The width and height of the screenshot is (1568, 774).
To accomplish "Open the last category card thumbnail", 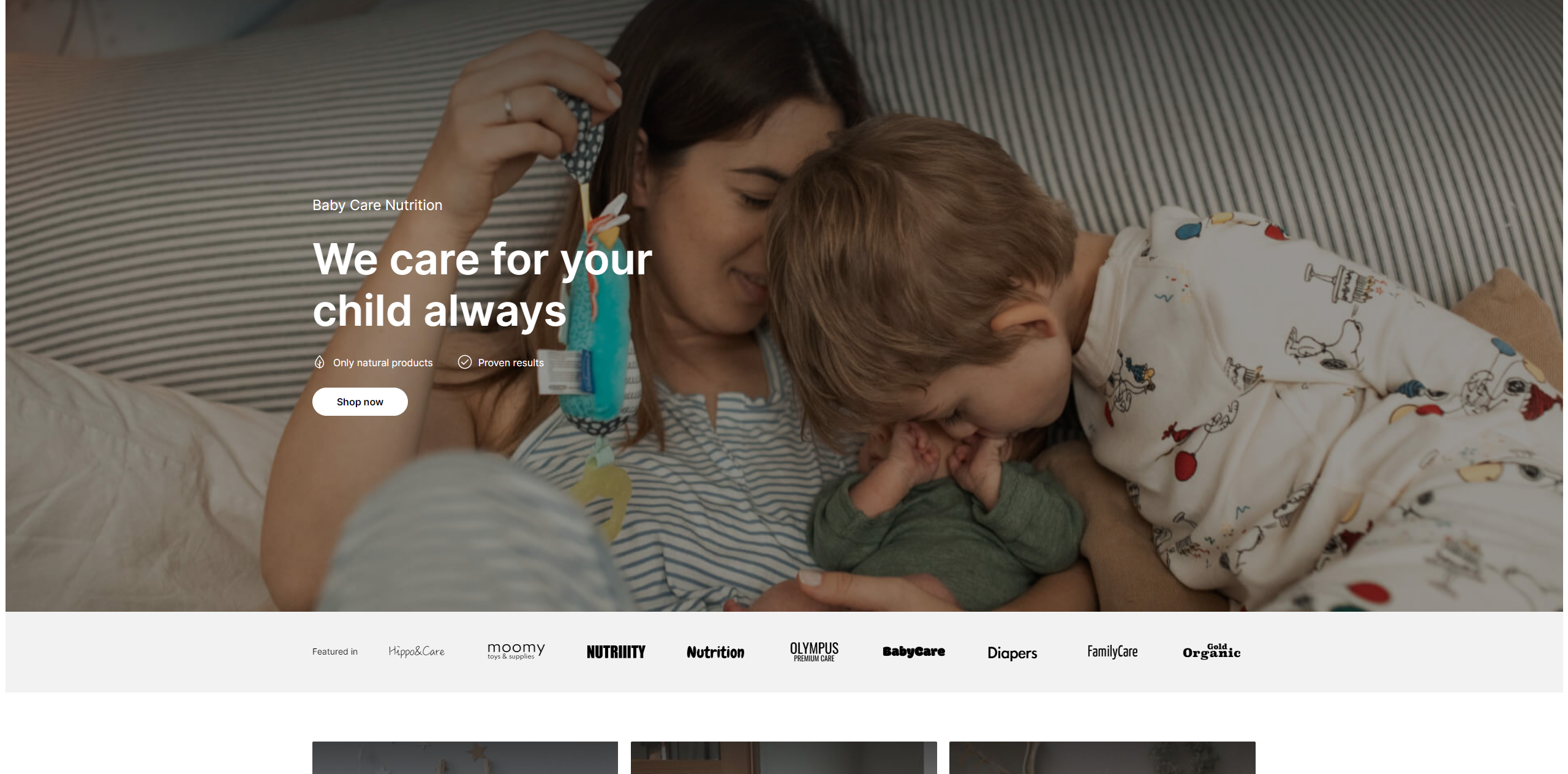I will tap(1102, 758).
